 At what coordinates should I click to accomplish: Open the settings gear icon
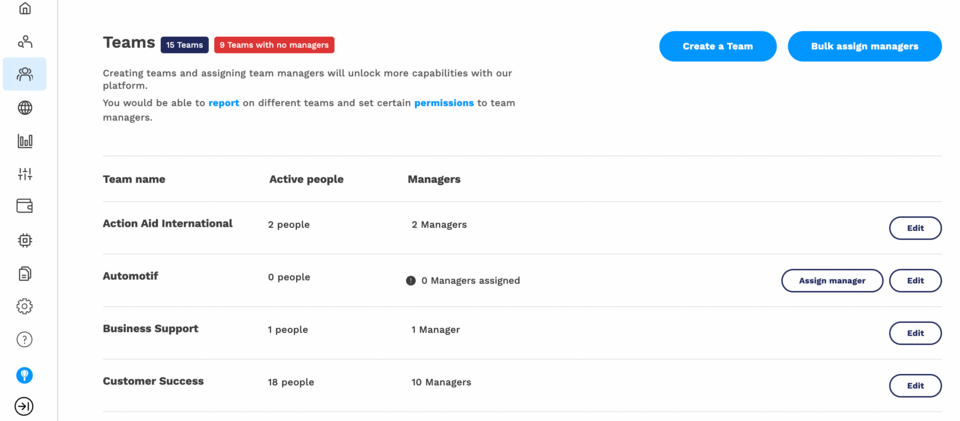tap(25, 306)
